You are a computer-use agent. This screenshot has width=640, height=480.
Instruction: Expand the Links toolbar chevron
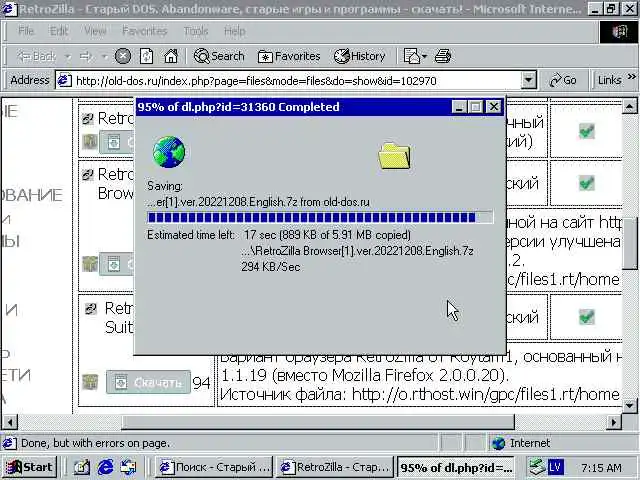pos(632,77)
